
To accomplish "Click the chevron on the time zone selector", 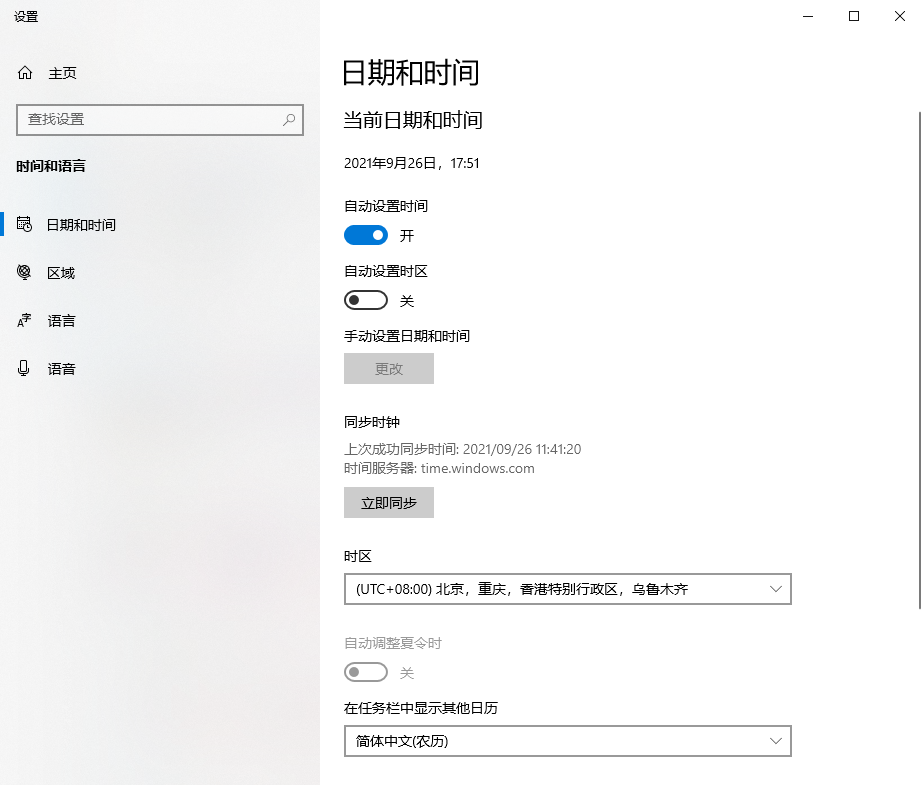I will (776, 589).
